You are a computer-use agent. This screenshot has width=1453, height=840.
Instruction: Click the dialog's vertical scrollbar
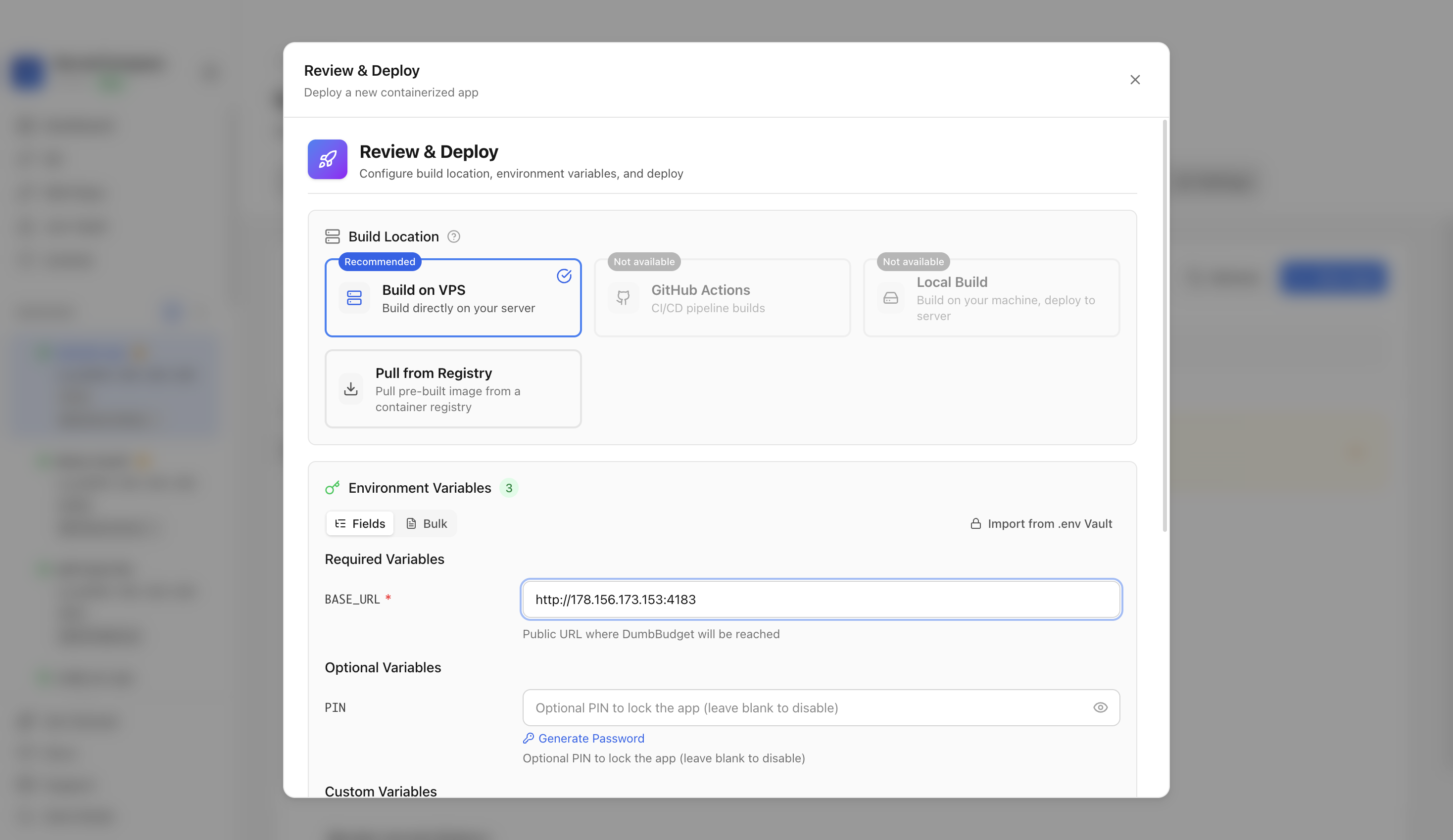tap(1164, 326)
